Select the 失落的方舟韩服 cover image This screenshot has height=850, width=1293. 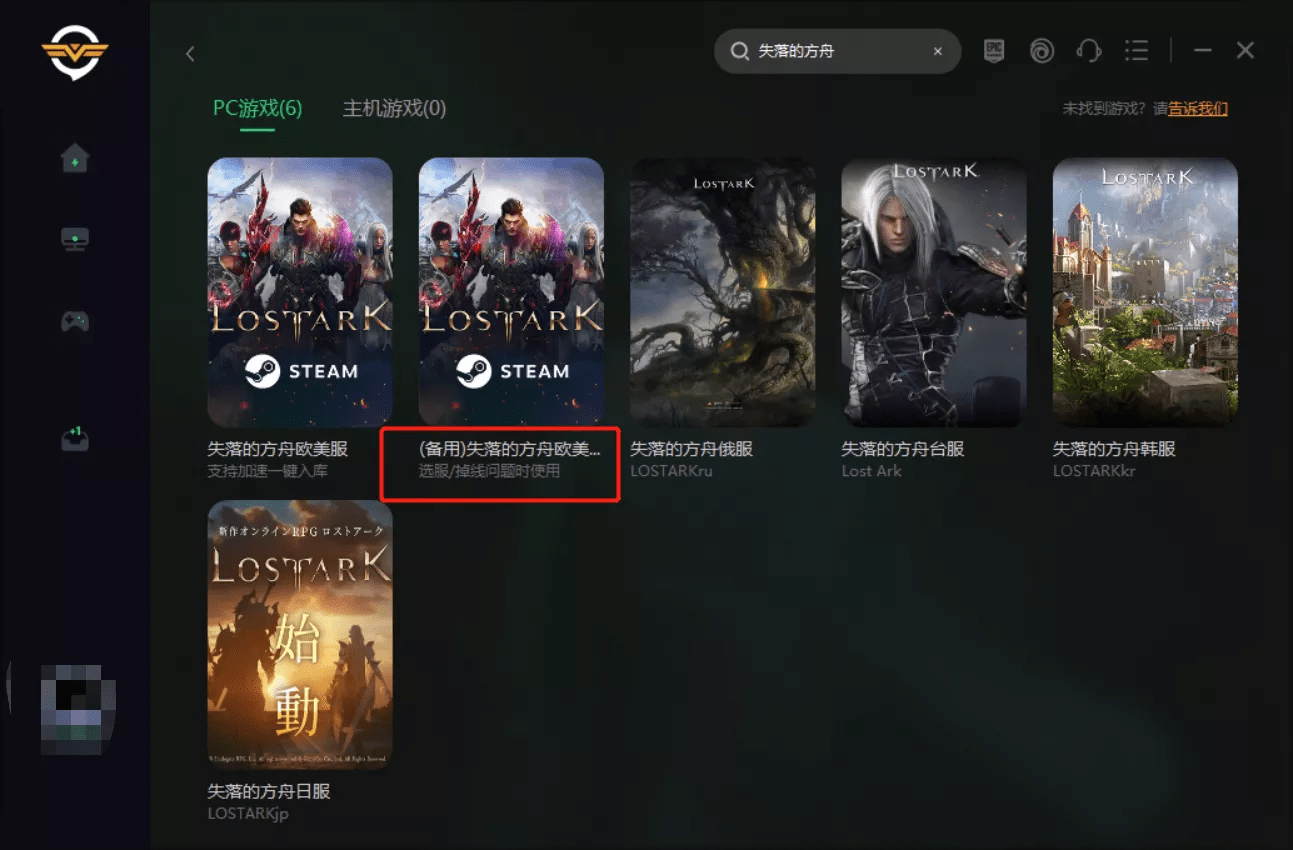tap(1145, 292)
